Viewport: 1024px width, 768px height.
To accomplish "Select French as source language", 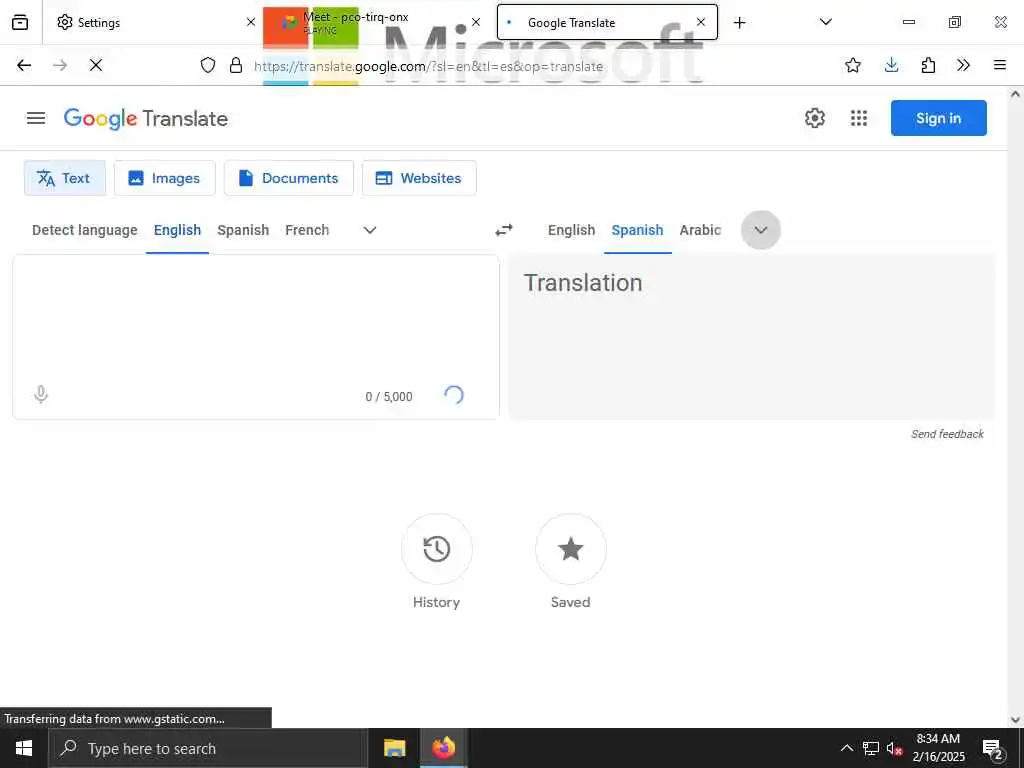I will coord(307,230).
